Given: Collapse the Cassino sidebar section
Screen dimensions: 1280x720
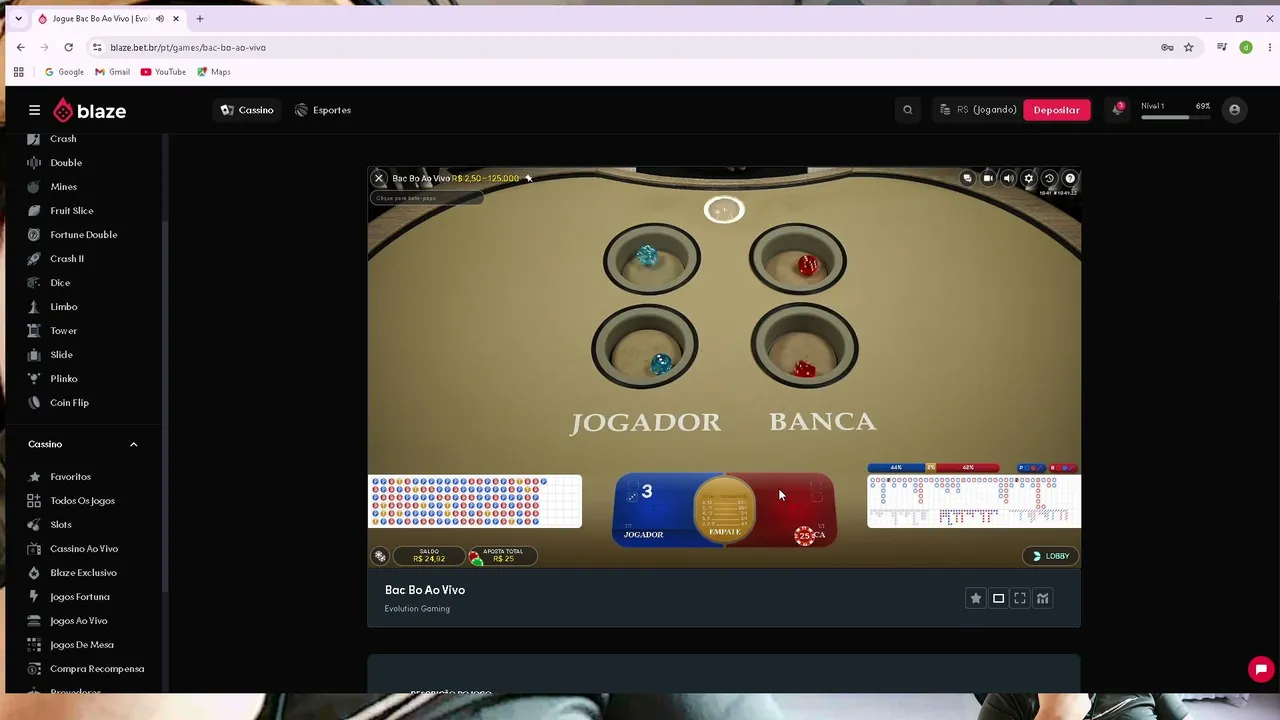Looking at the screenshot, I should [133, 444].
